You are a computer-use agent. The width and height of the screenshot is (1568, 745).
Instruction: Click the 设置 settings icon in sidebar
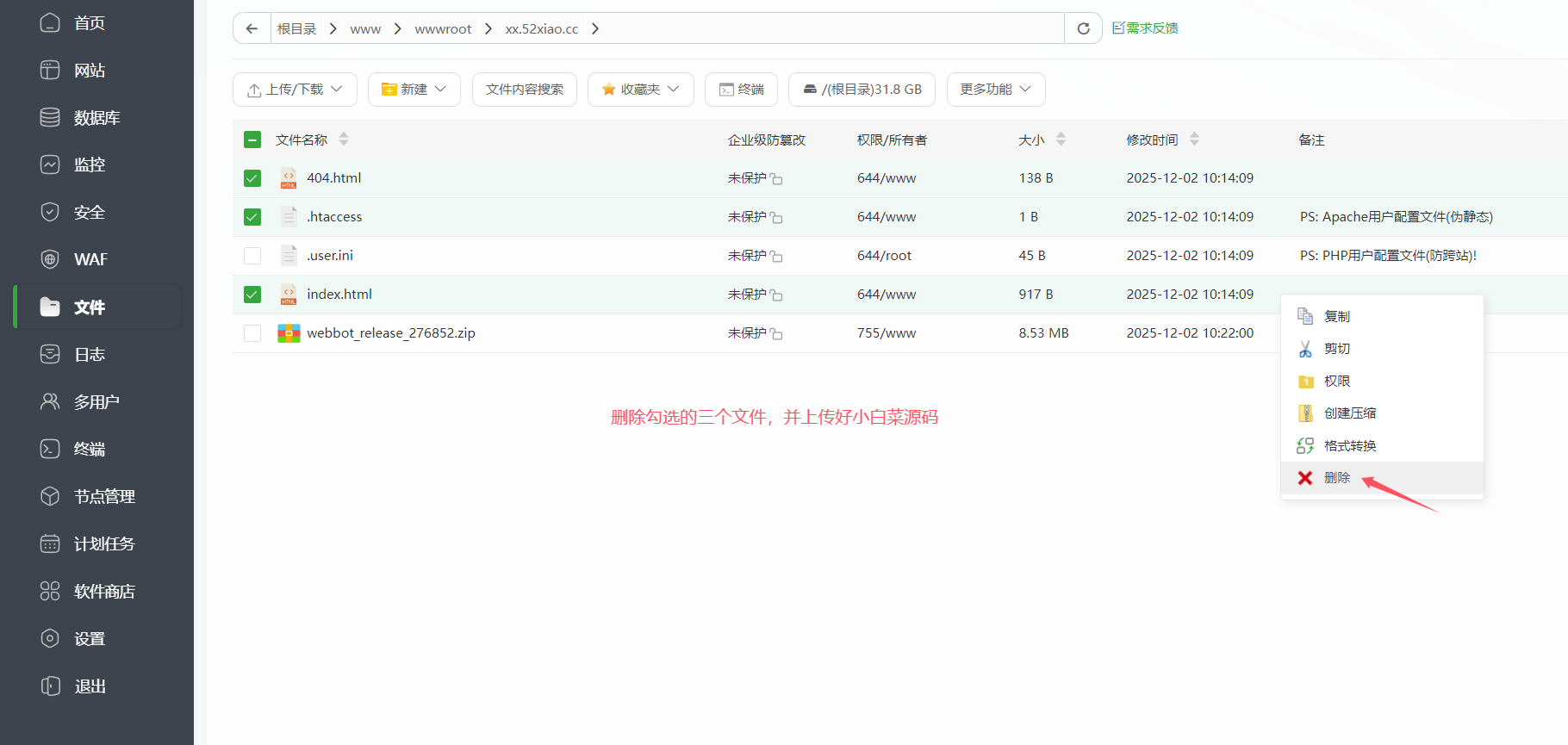[50, 638]
